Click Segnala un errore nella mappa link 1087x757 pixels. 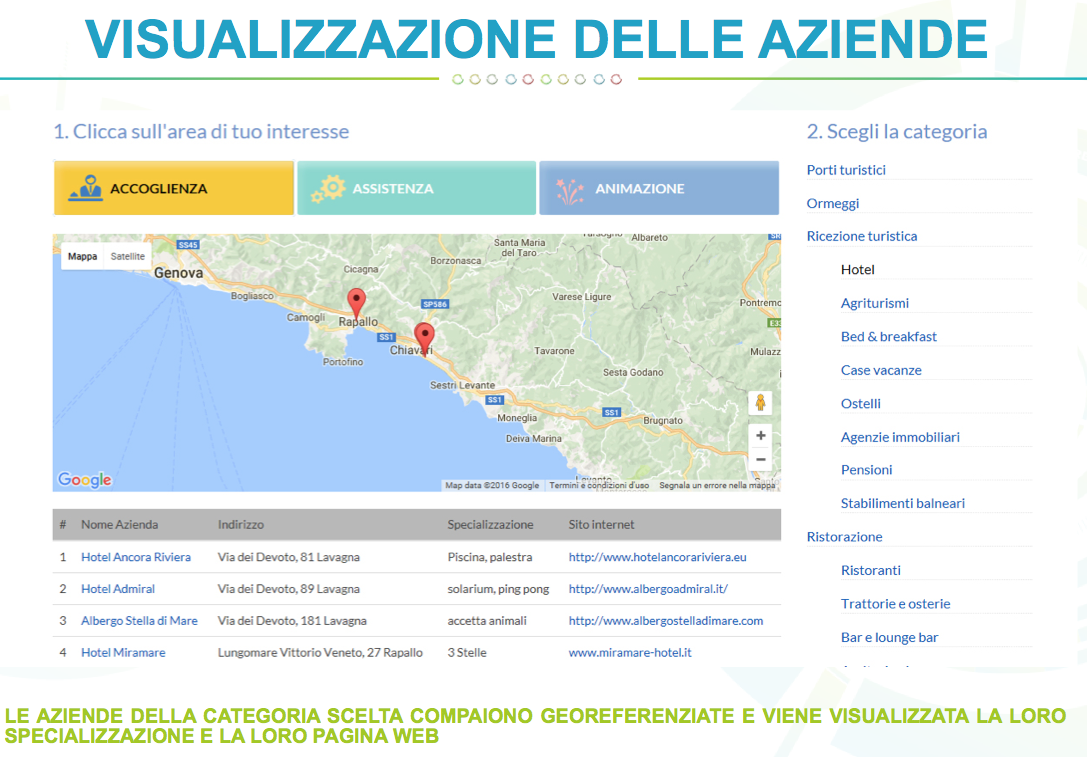pyautogui.click(x=717, y=485)
